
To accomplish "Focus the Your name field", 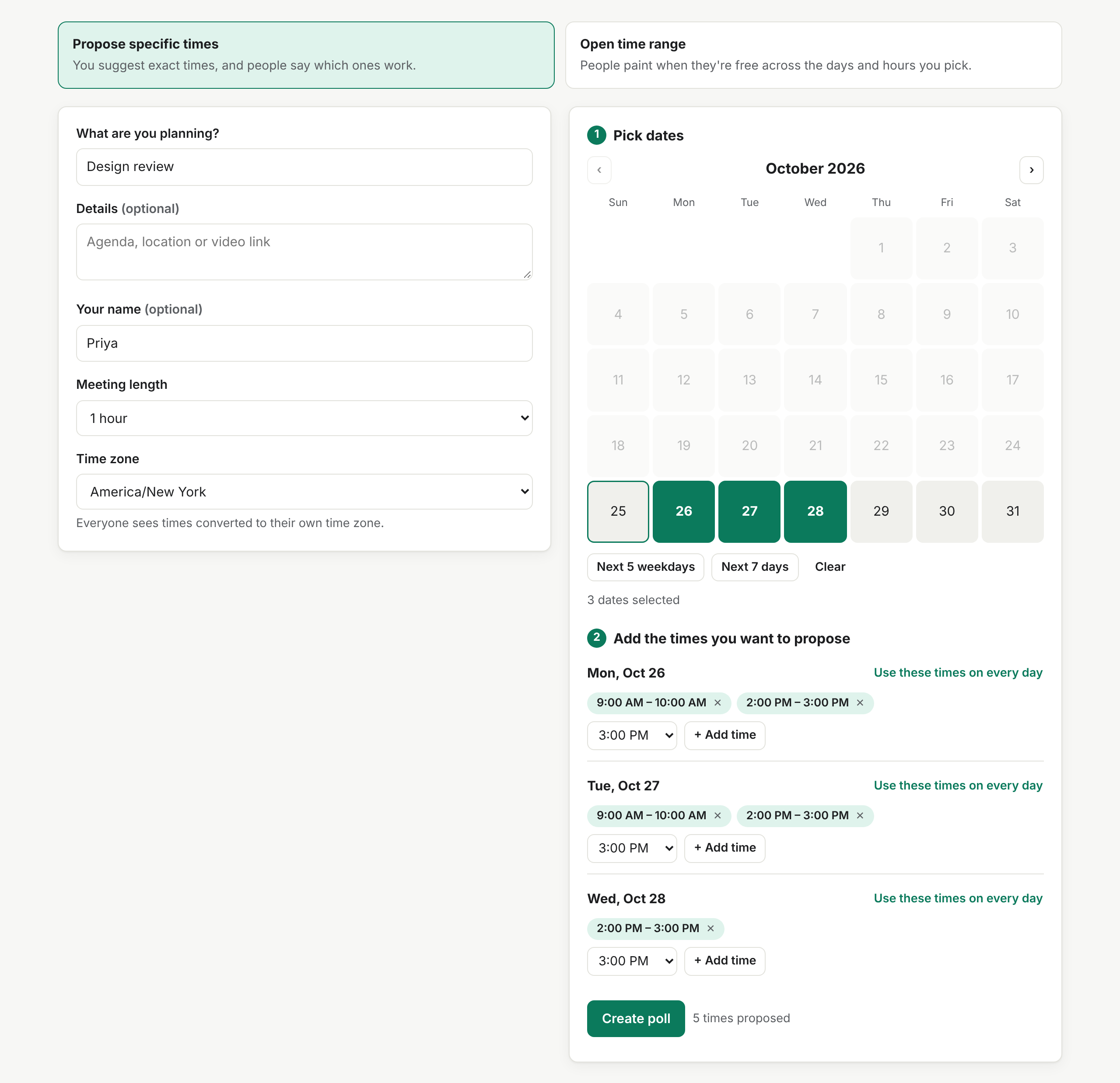I will [304, 343].
